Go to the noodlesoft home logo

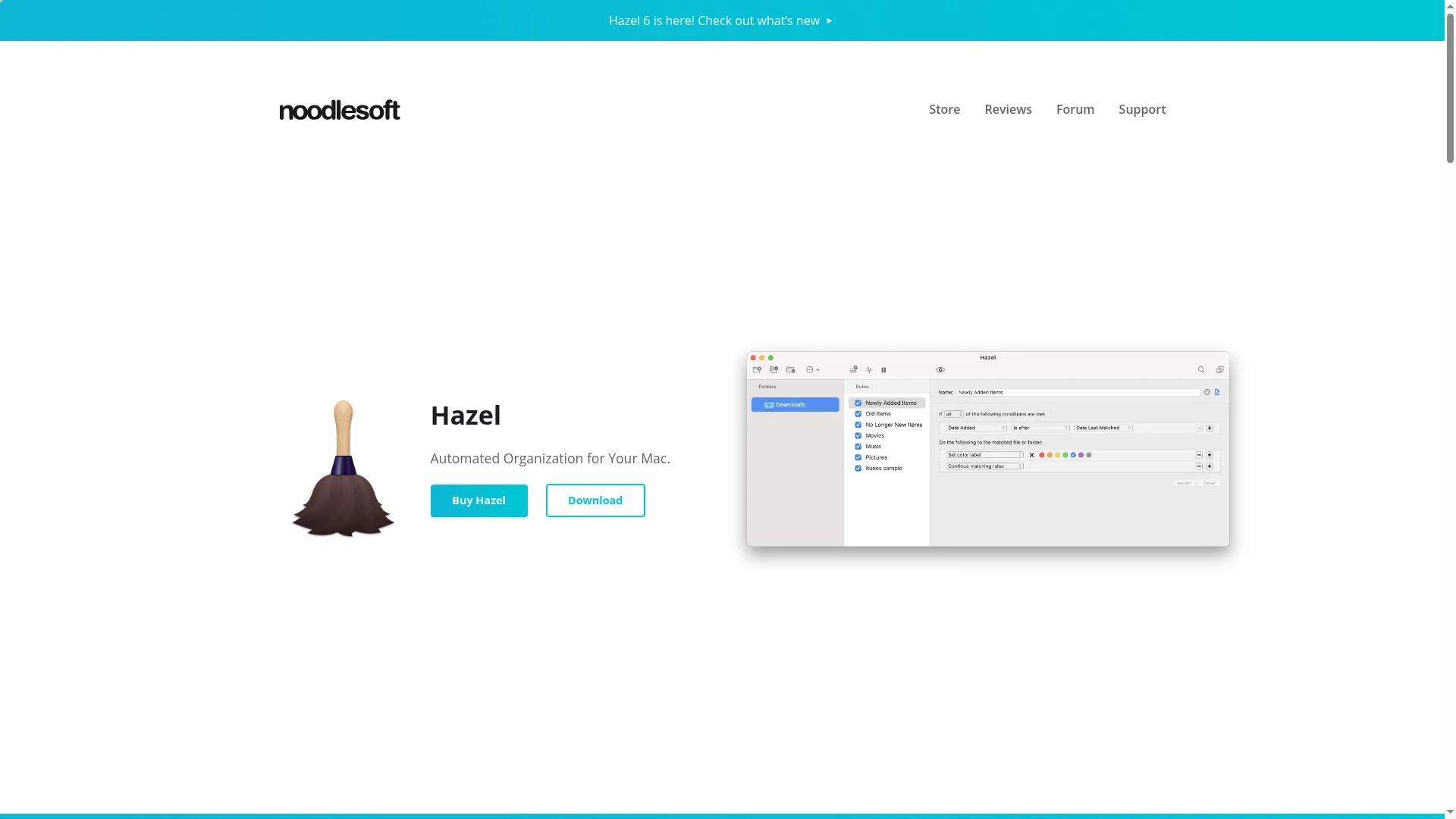pos(339,110)
